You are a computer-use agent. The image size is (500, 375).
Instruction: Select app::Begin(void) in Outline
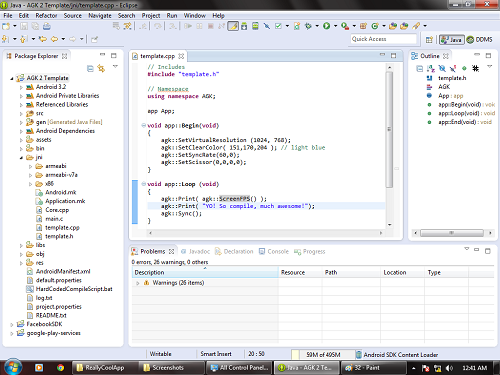click(461, 105)
